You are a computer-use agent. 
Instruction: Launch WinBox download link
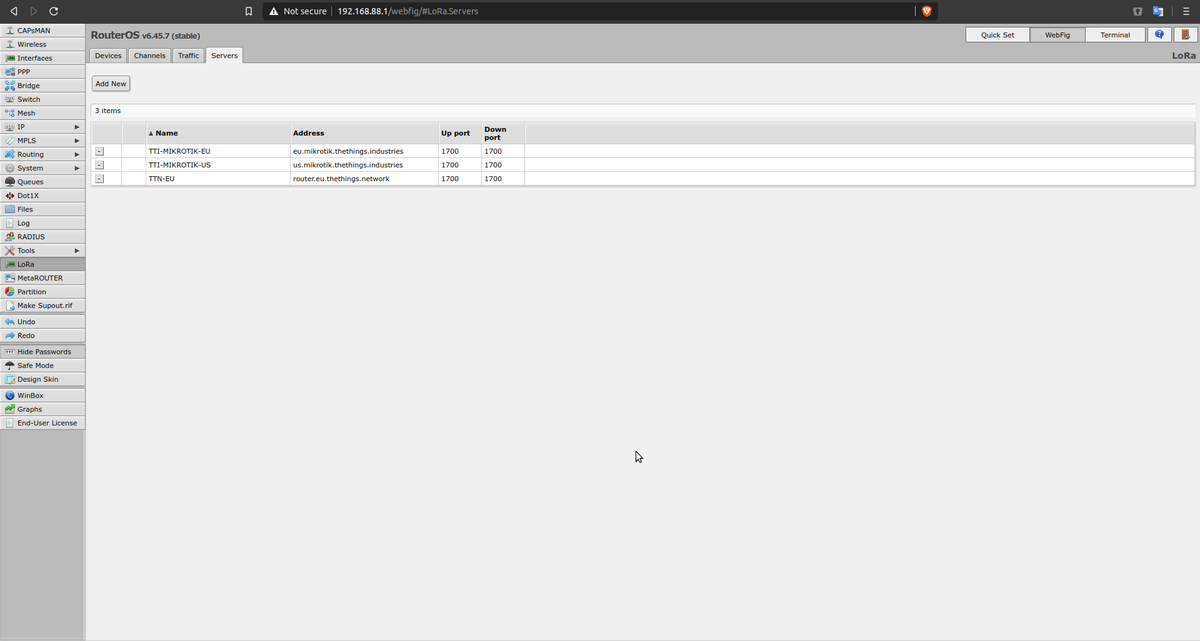[x=42, y=396]
